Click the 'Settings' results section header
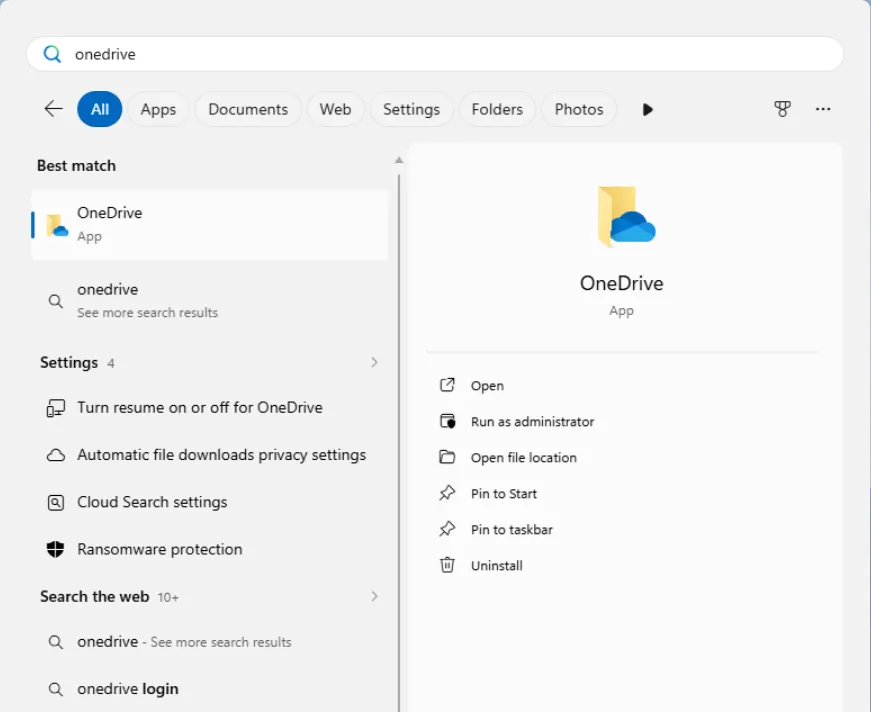The height and width of the screenshot is (712, 871). click(69, 363)
